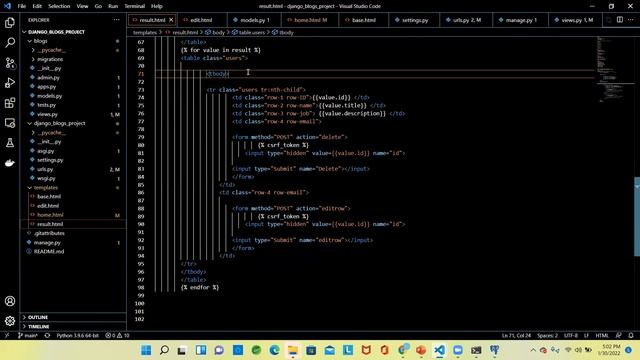Open File Explorer from the taskbar
The width and height of the screenshot is (640, 360).
pyautogui.click(x=293, y=350)
